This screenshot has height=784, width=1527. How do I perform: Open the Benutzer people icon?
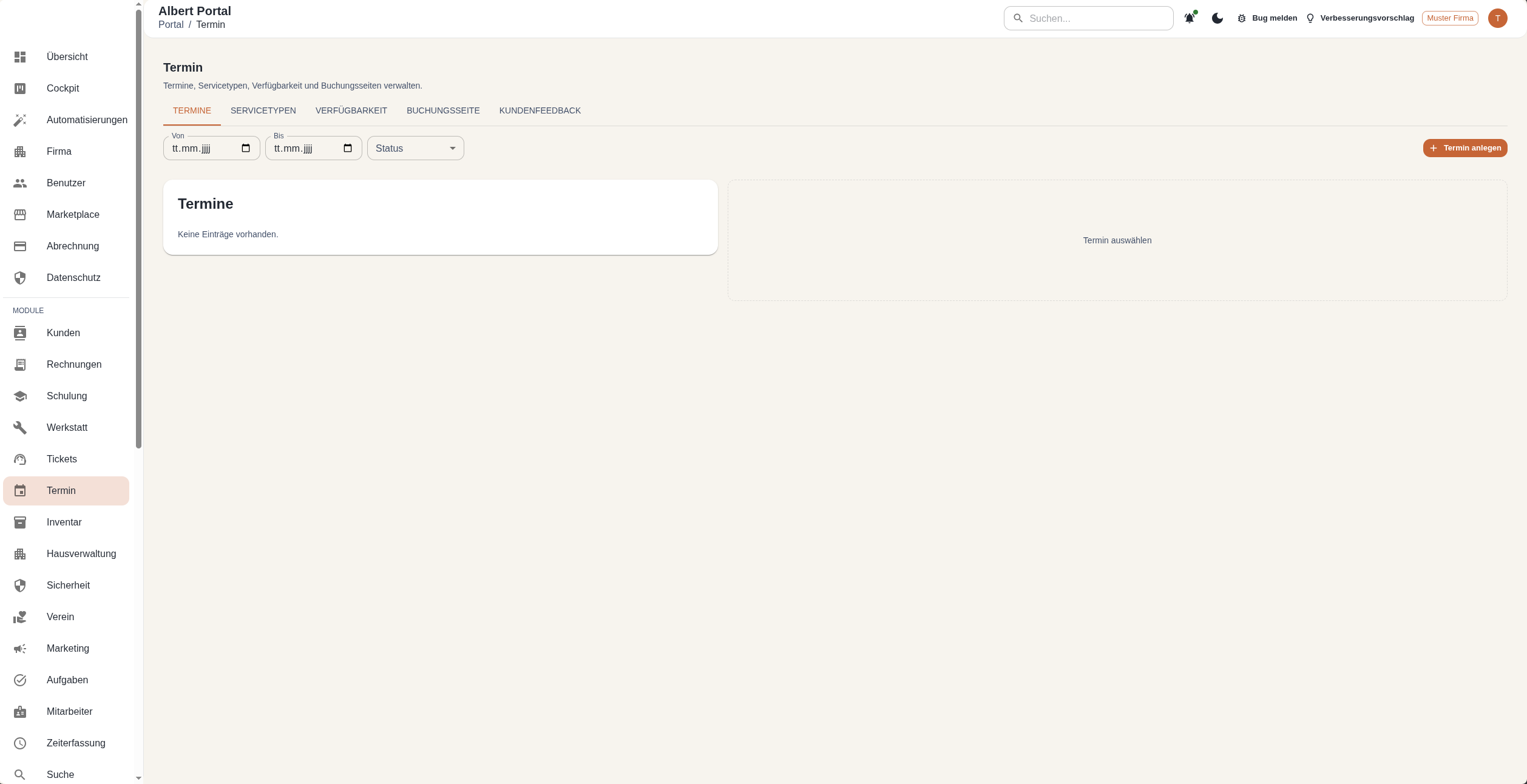20,183
